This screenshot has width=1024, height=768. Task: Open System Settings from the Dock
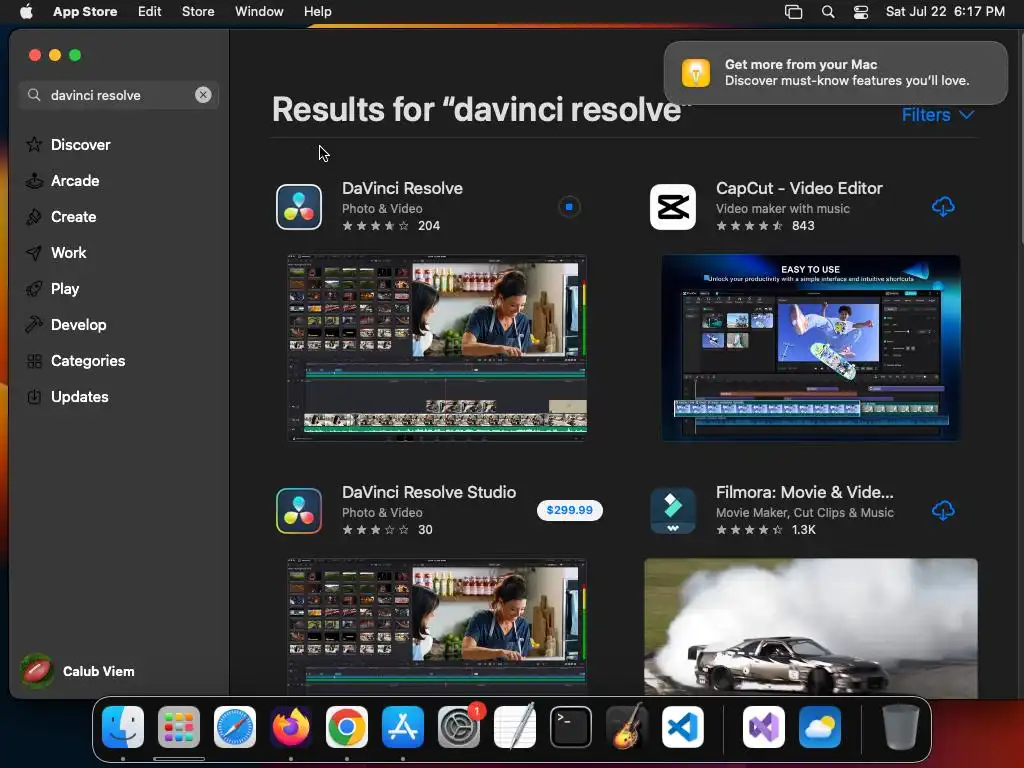coord(459,727)
